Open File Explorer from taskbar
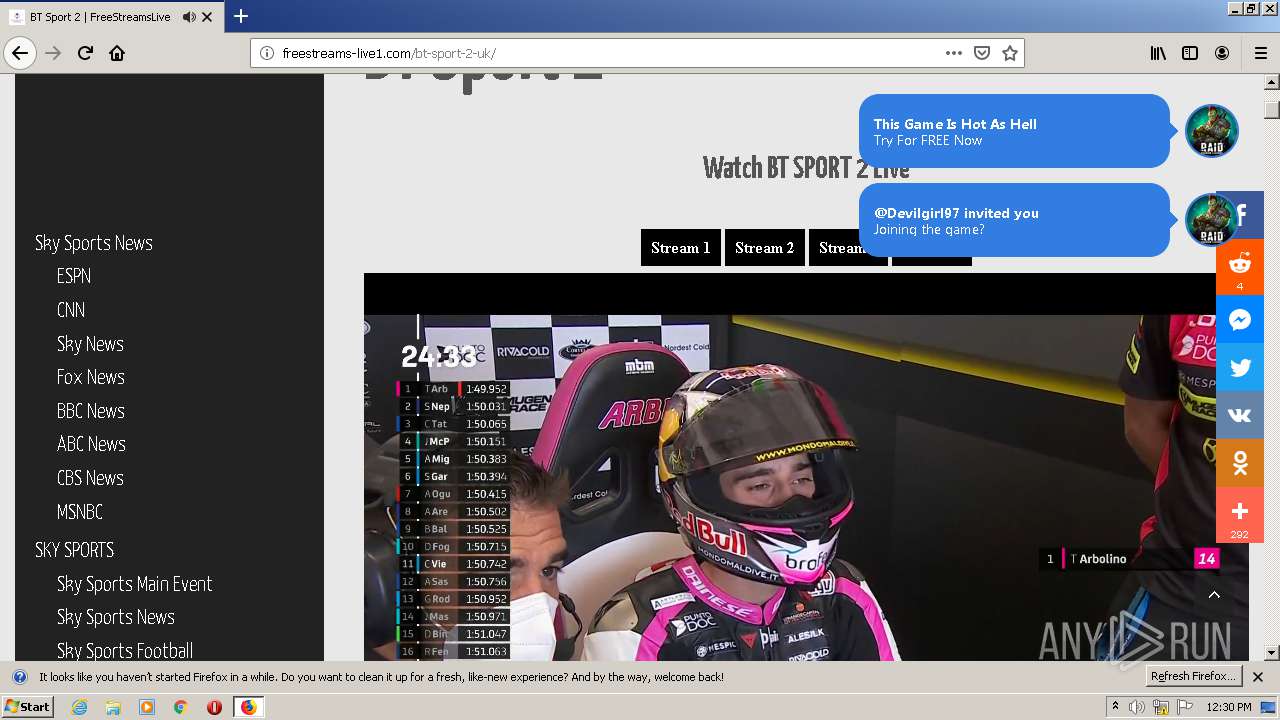1280x720 pixels. click(x=113, y=707)
